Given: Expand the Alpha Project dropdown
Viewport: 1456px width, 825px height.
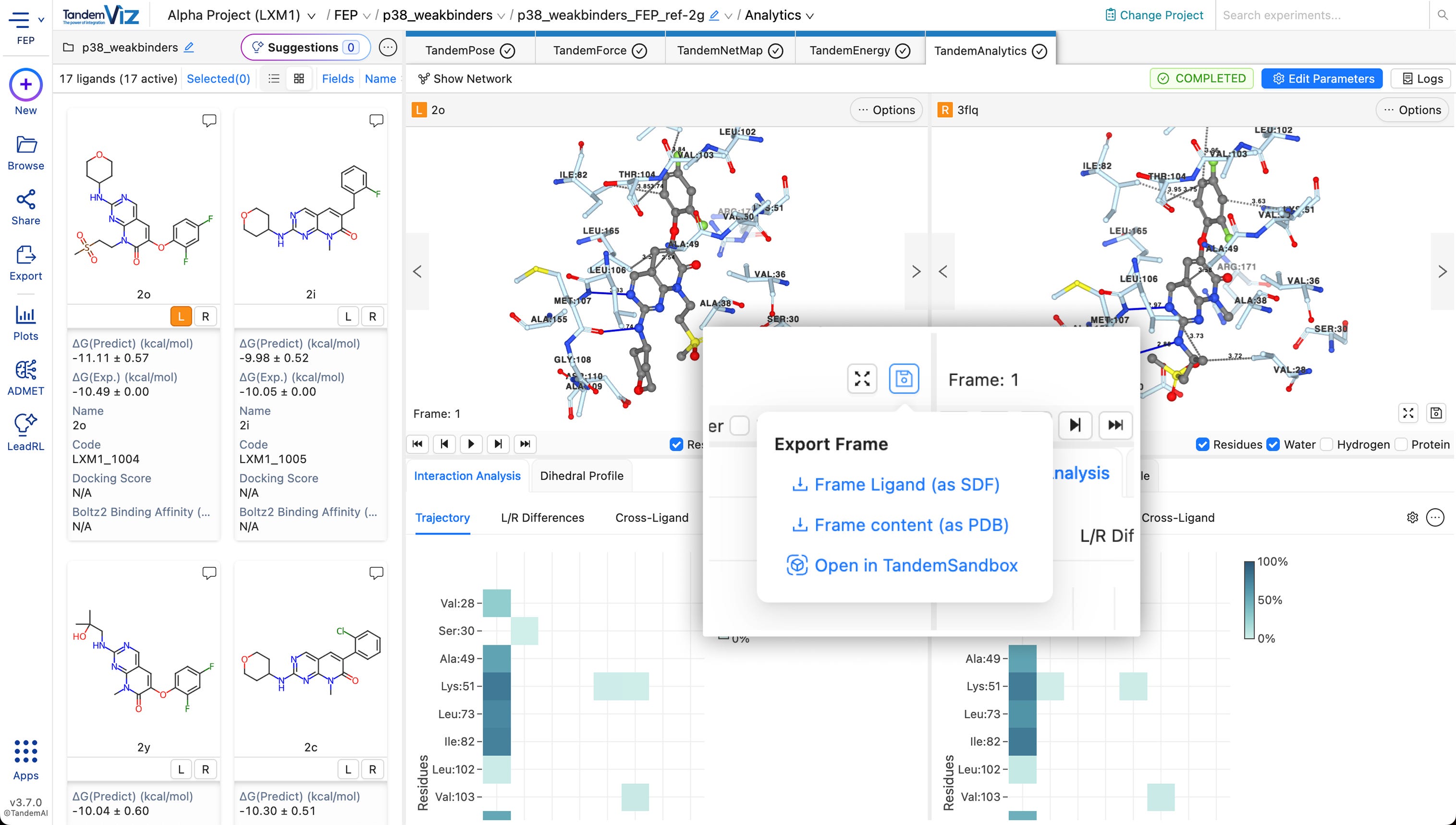Looking at the screenshot, I should (311, 16).
